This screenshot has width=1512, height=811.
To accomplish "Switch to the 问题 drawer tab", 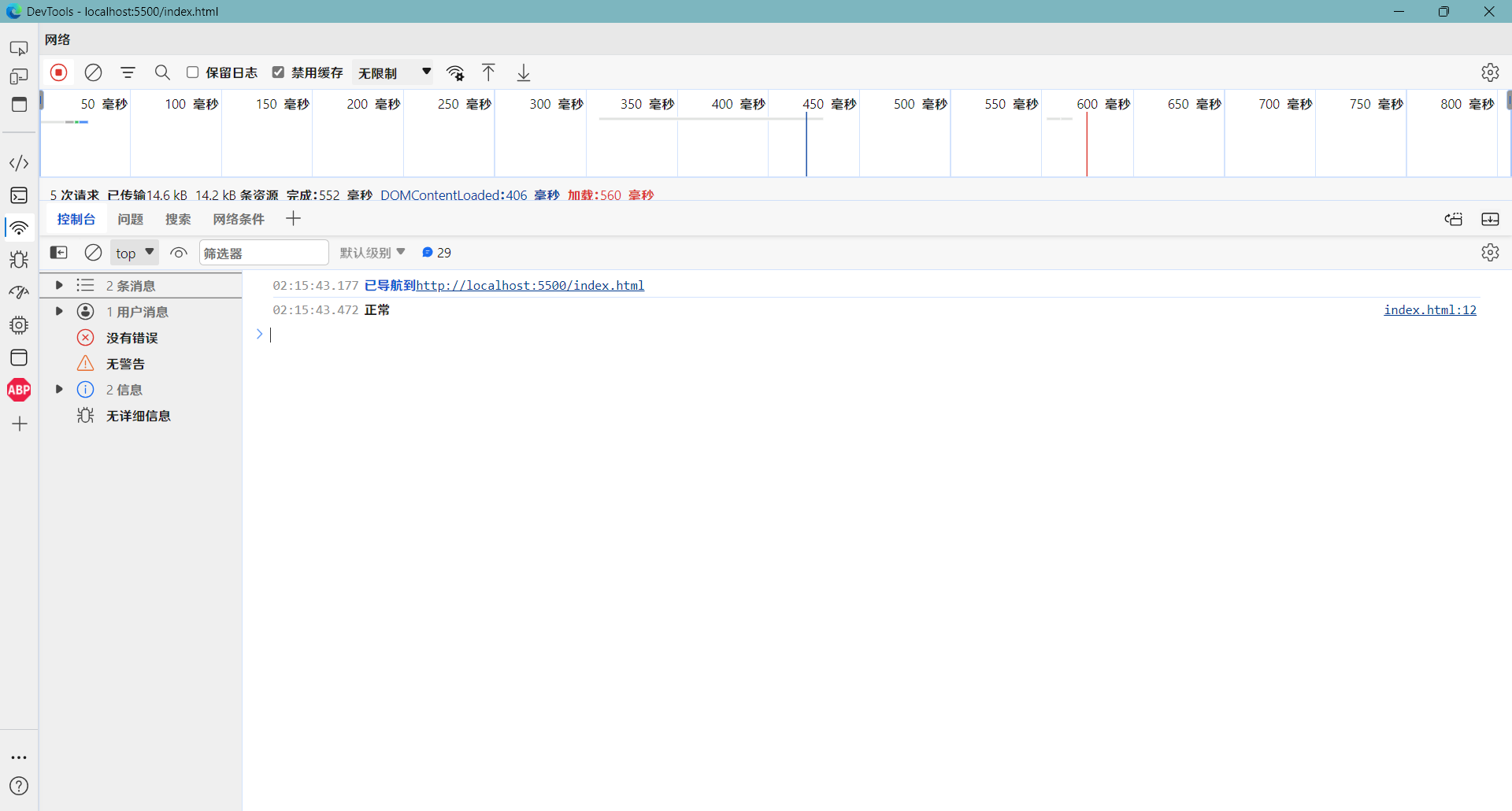I will (131, 219).
